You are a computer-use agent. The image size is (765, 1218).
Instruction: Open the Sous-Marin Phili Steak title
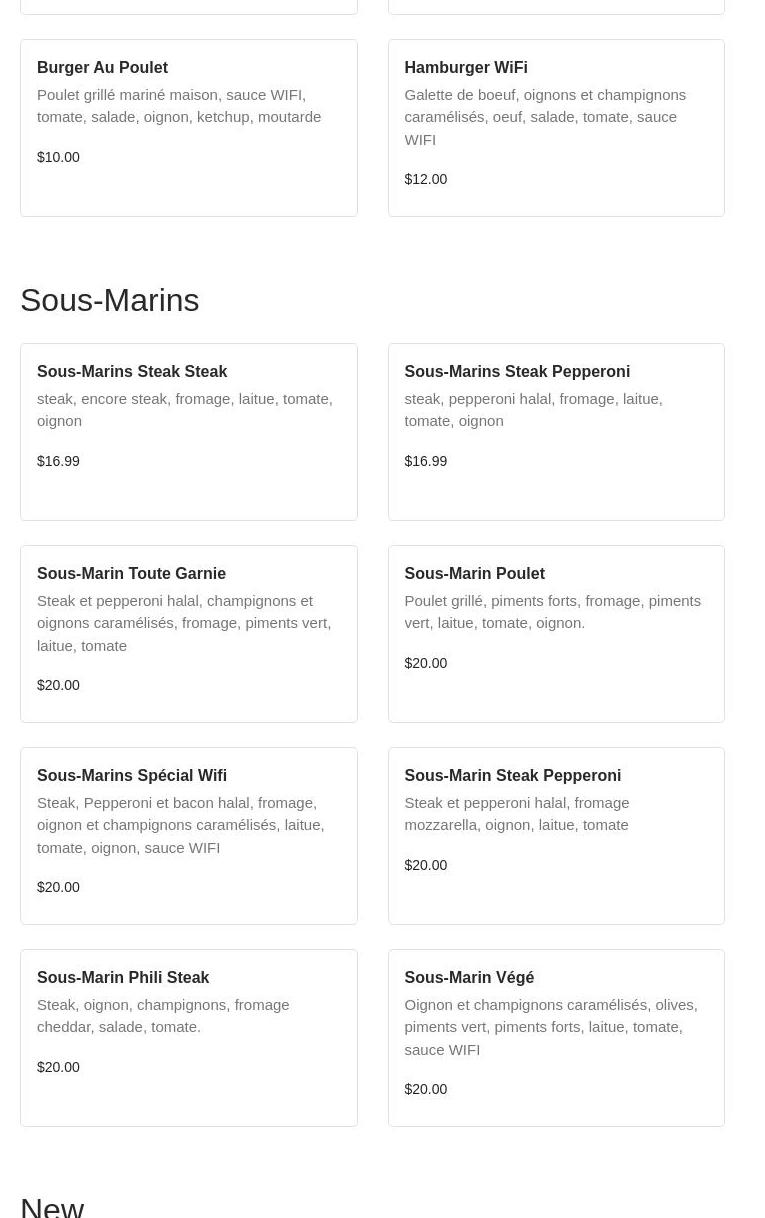click(123, 977)
